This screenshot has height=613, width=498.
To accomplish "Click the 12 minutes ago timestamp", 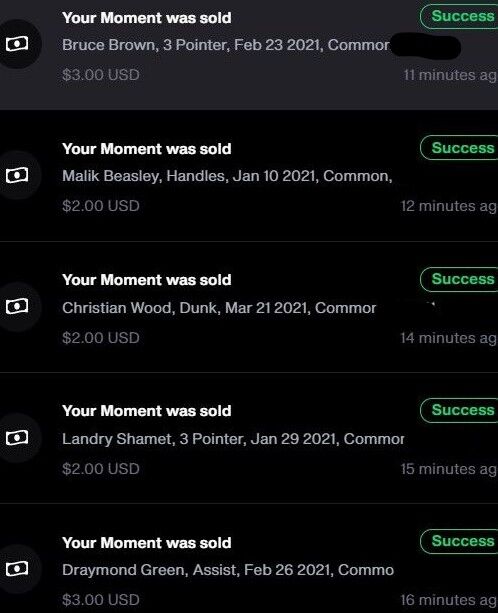I will point(449,206).
